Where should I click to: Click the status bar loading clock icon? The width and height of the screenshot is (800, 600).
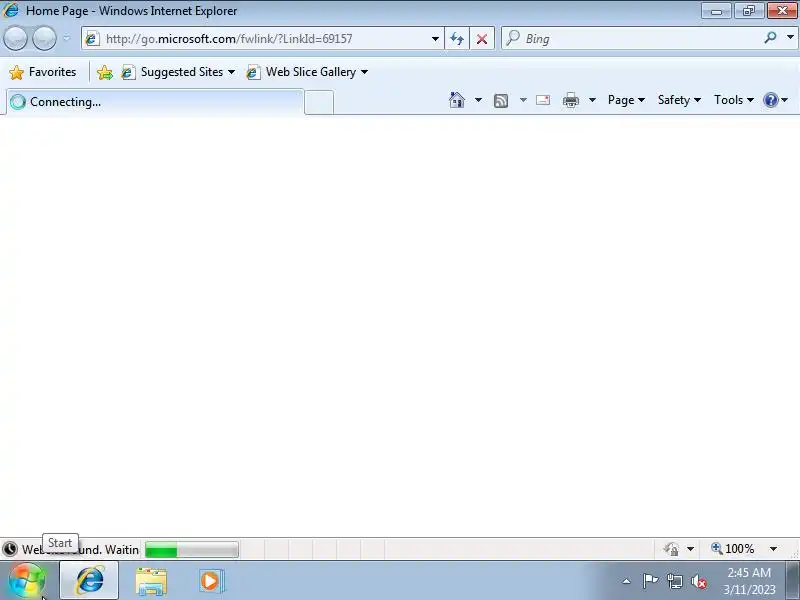[10, 549]
